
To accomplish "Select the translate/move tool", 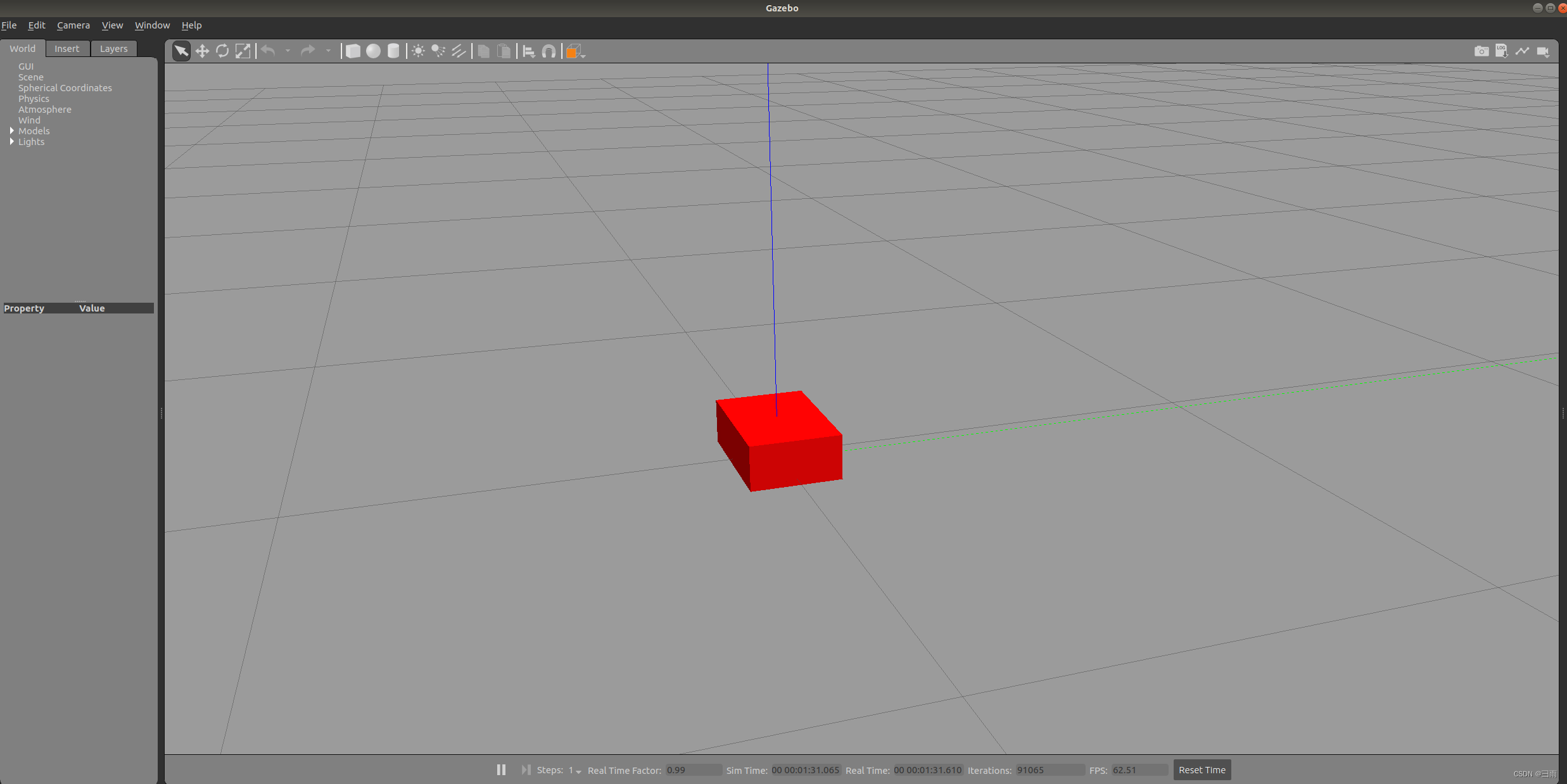I will (200, 51).
